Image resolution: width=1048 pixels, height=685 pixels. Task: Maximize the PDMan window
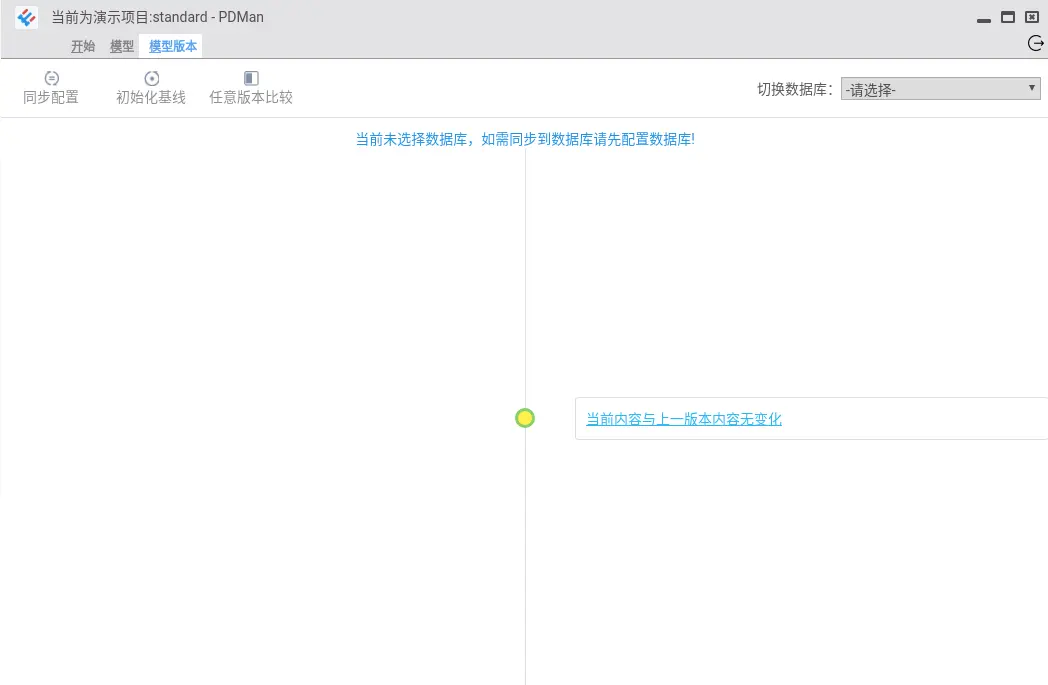[x=1008, y=17]
